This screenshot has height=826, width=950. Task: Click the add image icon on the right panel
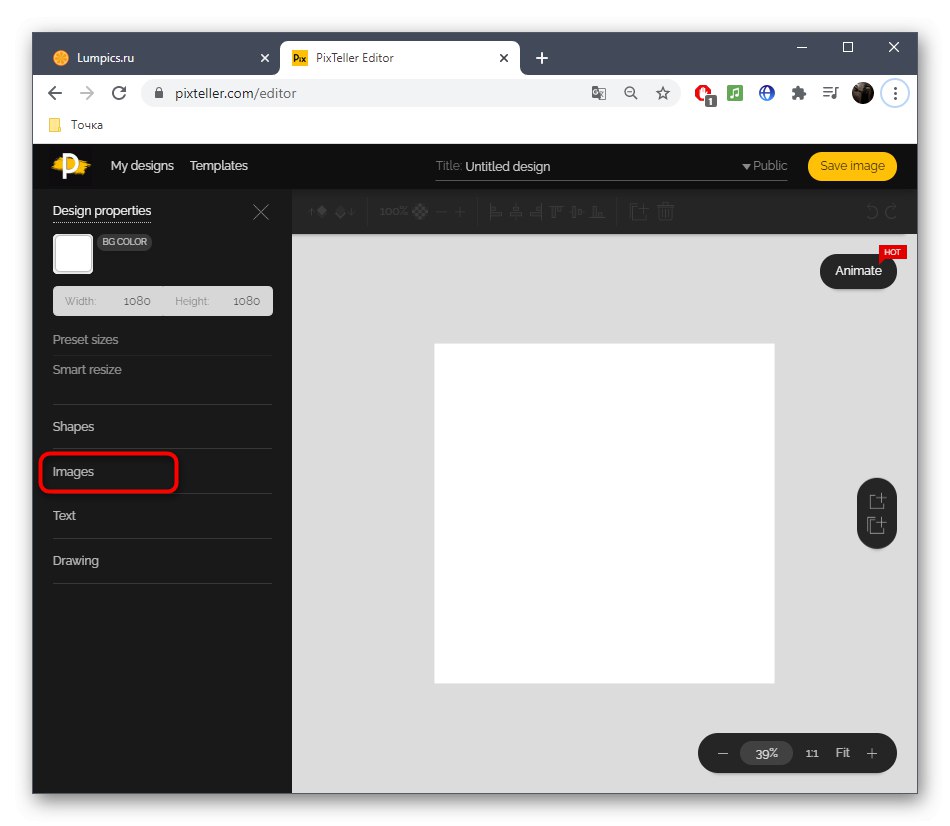point(877,500)
